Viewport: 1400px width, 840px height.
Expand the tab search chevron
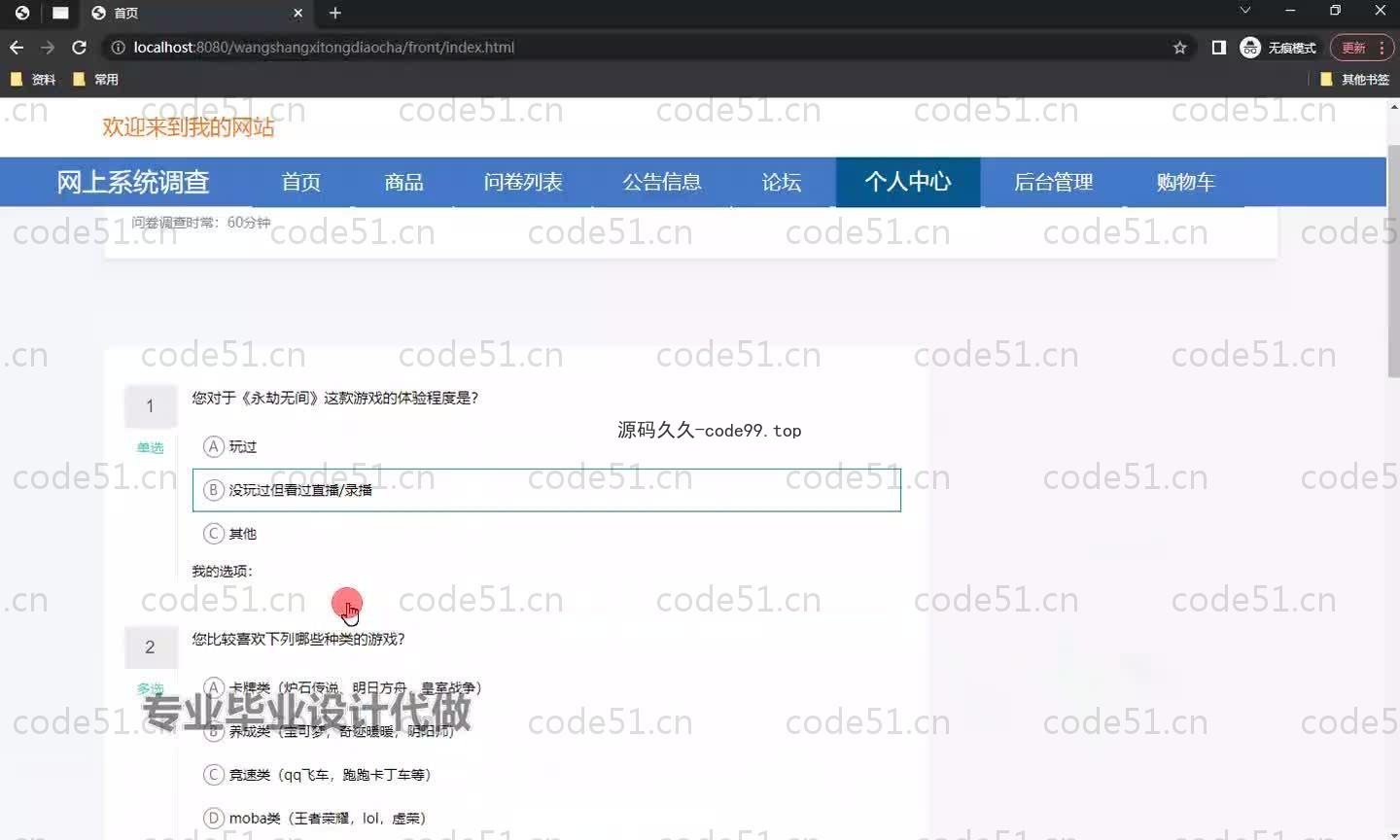coord(1244,11)
